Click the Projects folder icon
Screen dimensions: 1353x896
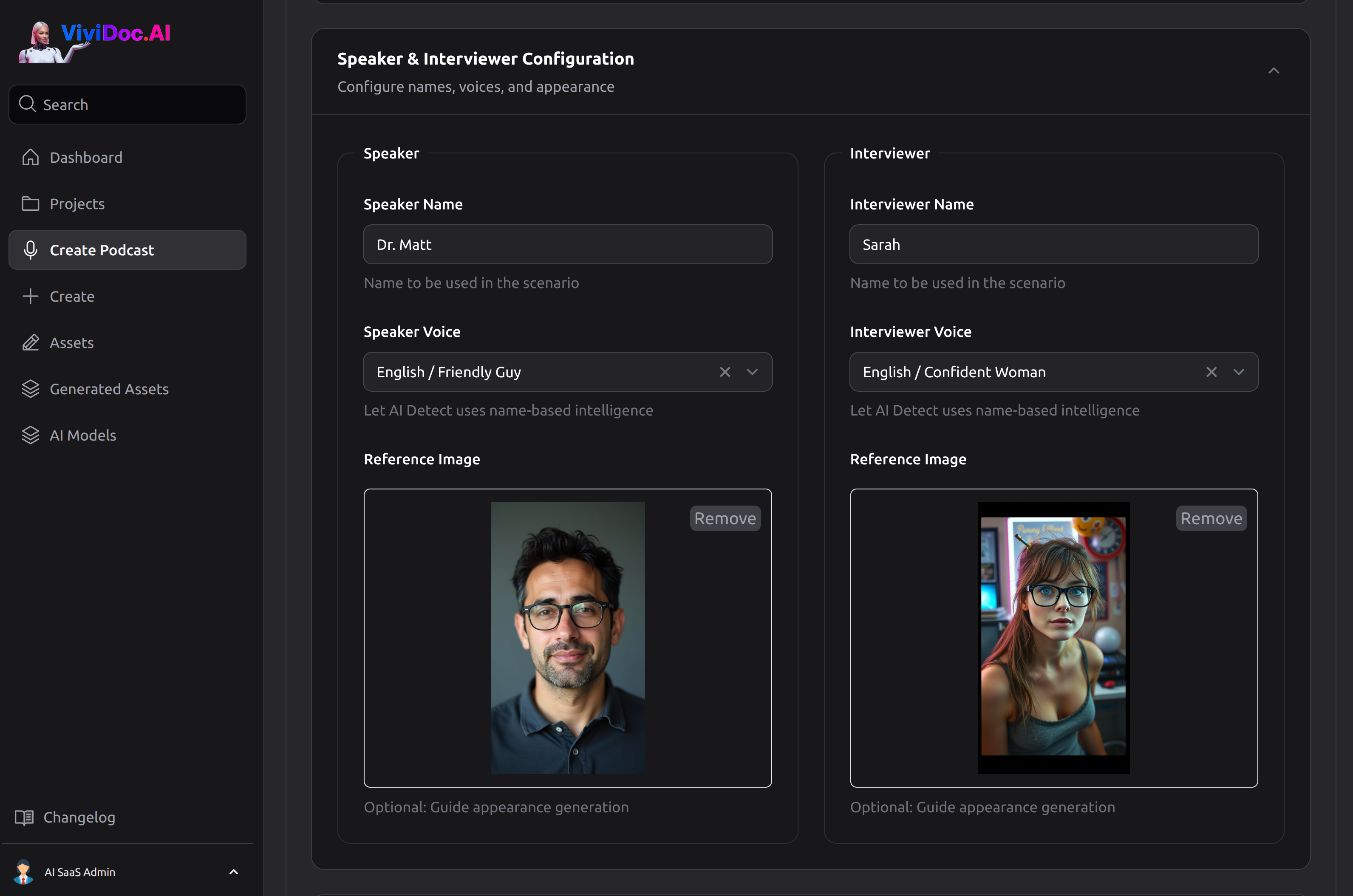[30, 204]
